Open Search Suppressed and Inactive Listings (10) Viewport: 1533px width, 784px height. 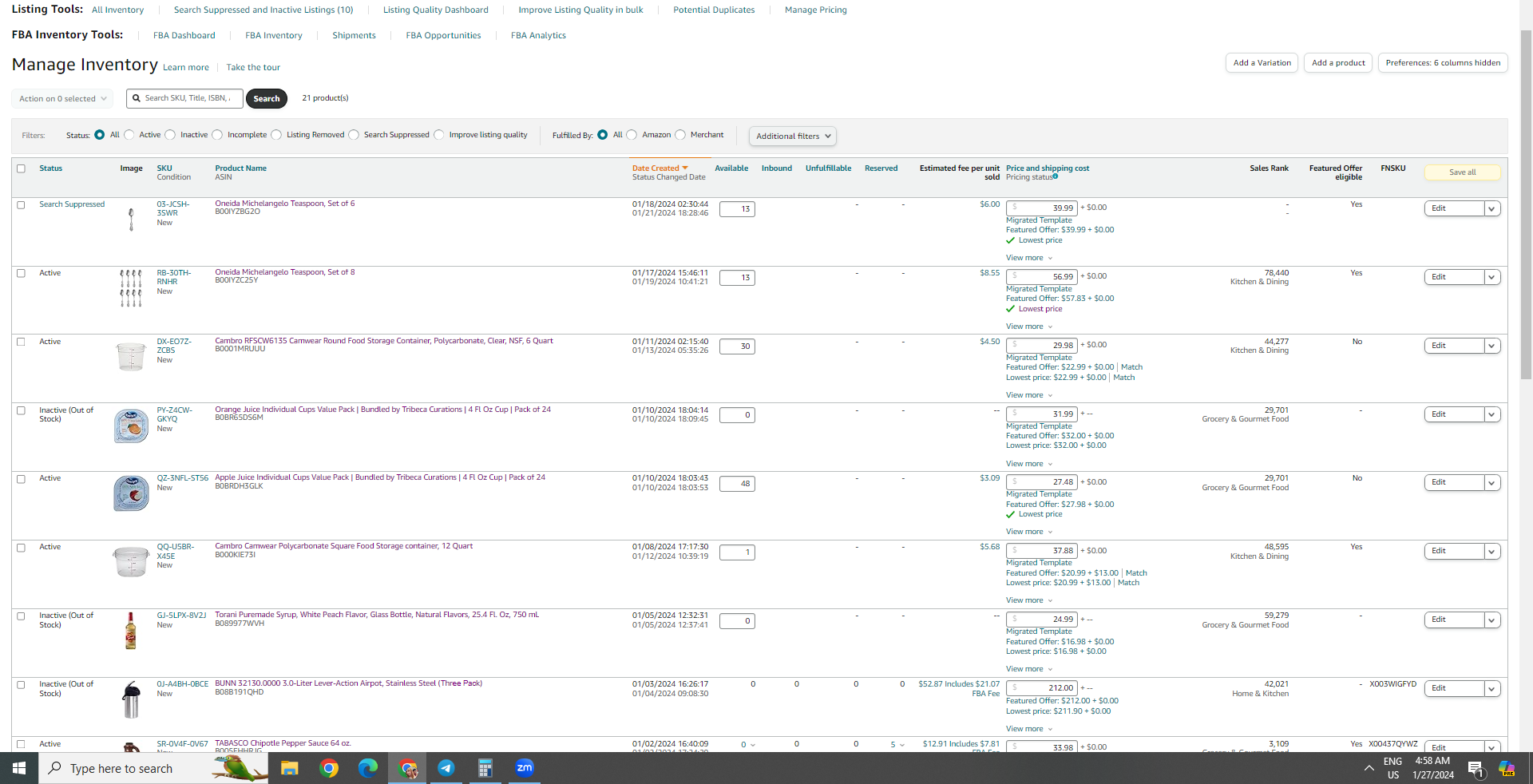(x=263, y=10)
